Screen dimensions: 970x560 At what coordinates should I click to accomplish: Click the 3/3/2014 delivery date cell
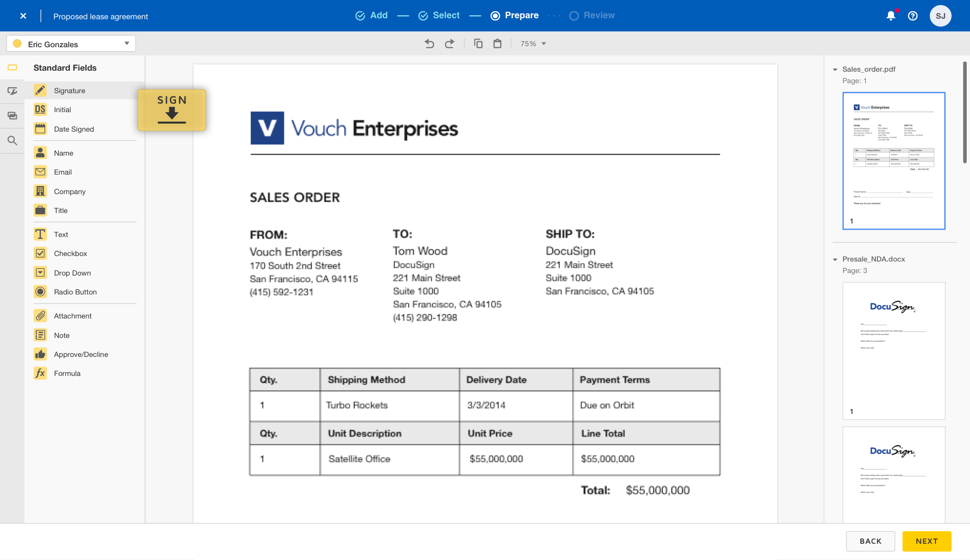coord(516,405)
